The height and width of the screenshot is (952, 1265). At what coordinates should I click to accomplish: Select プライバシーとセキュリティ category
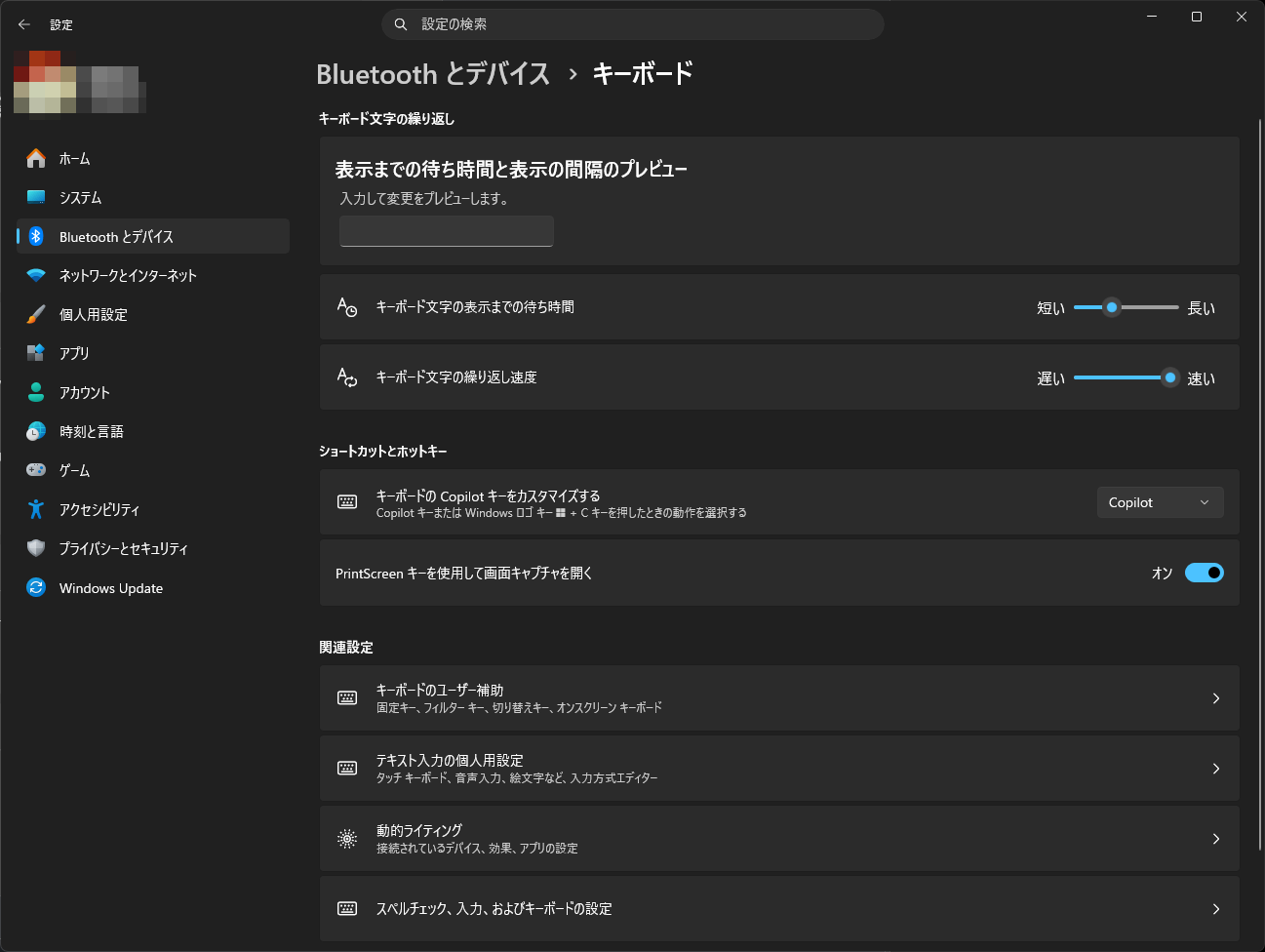click(x=153, y=548)
